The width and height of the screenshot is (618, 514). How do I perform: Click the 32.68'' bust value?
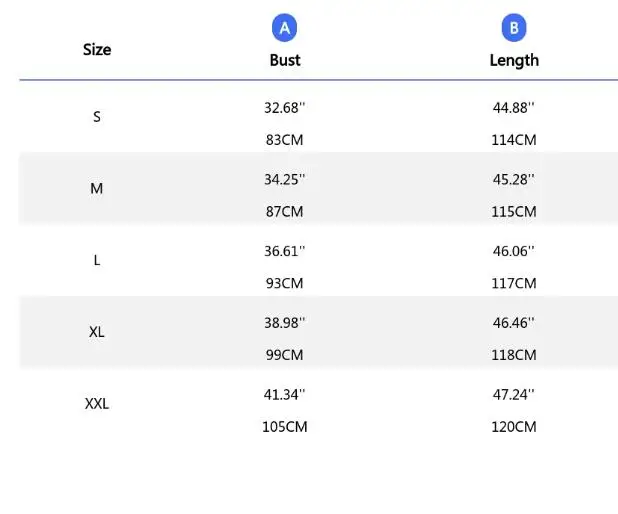click(x=285, y=108)
